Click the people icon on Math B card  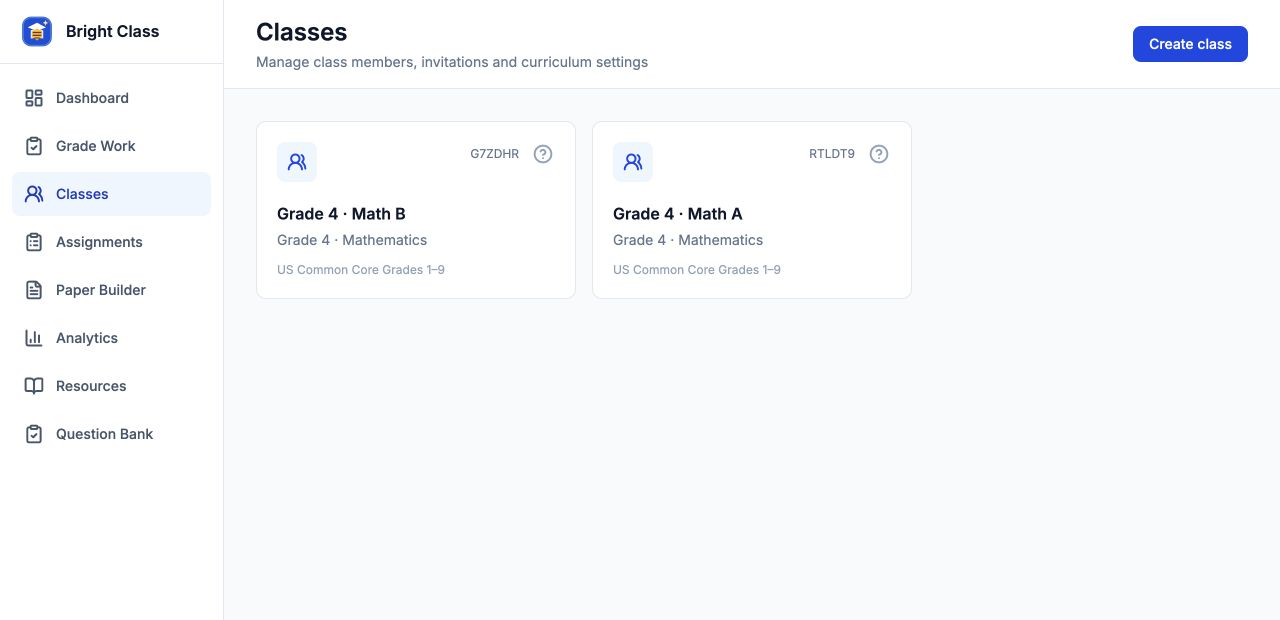pos(297,162)
